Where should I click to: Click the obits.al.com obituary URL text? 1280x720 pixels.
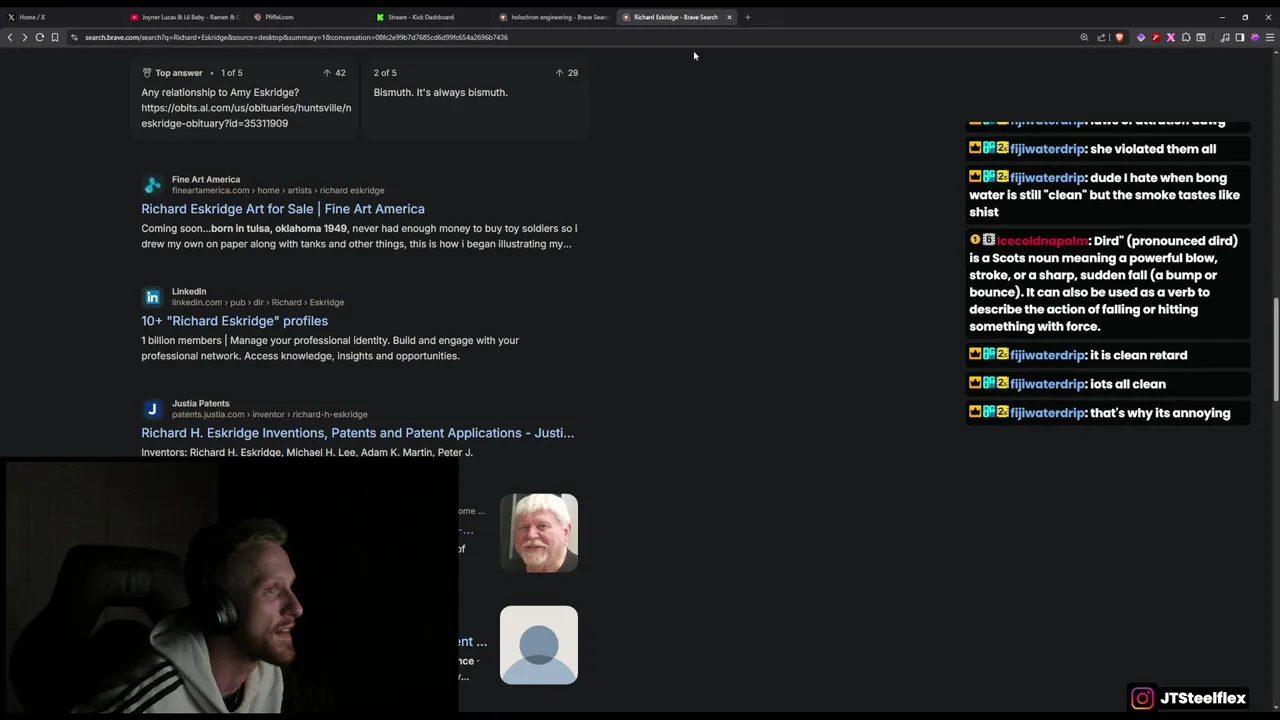click(x=246, y=115)
